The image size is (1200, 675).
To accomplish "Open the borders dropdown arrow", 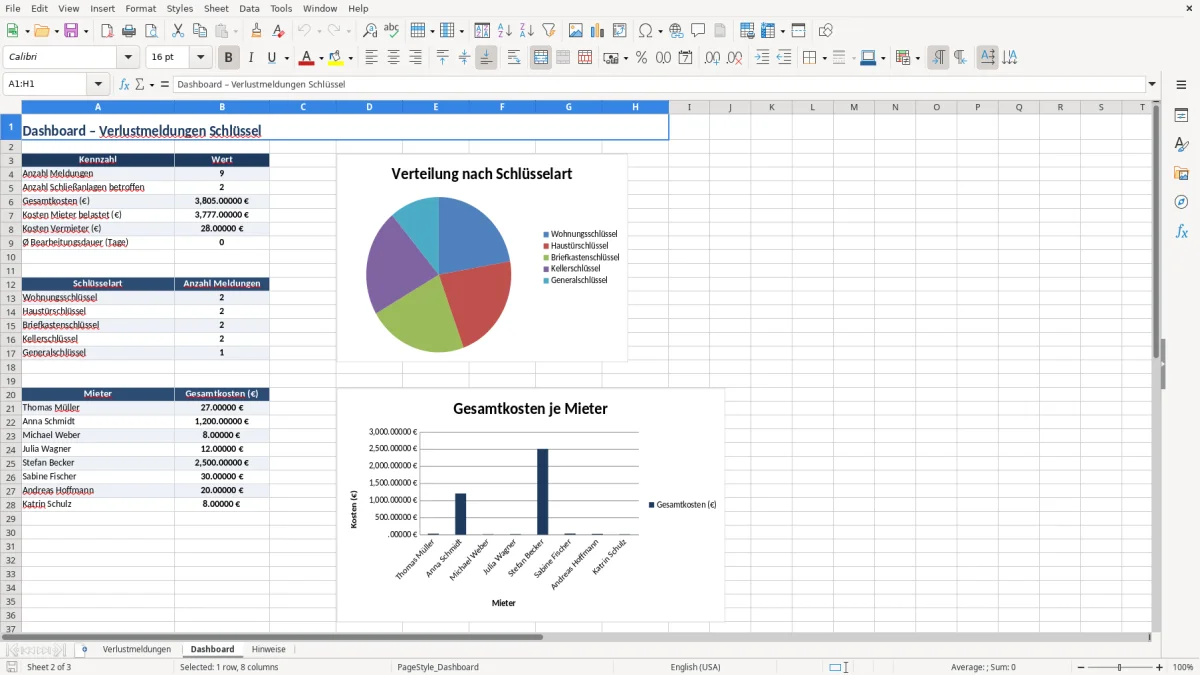I will click(823, 58).
